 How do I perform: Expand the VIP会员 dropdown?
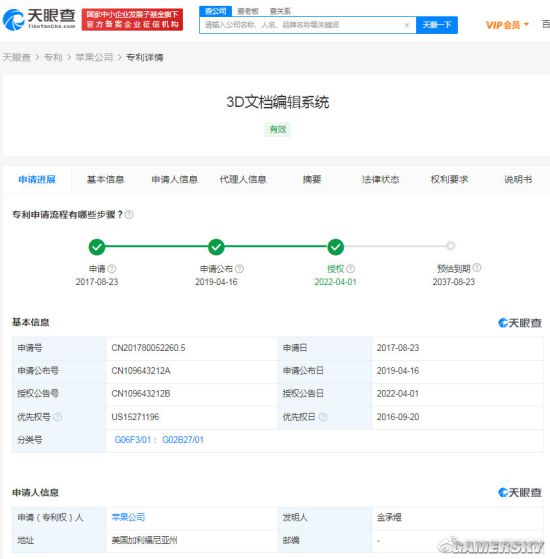point(507,25)
